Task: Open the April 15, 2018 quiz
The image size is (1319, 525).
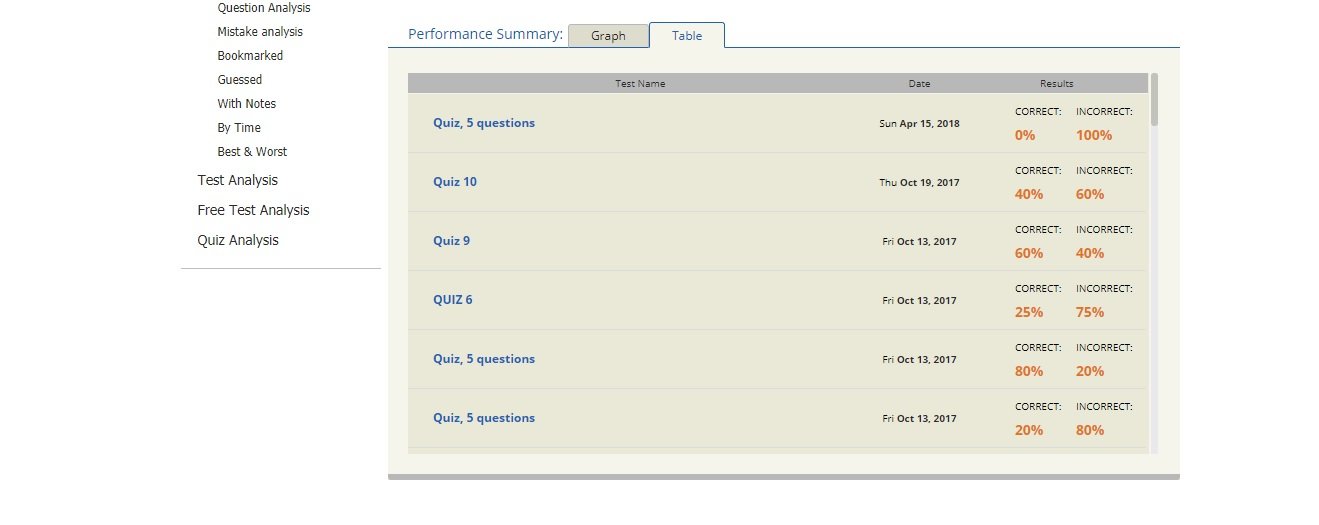Action: point(484,123)
